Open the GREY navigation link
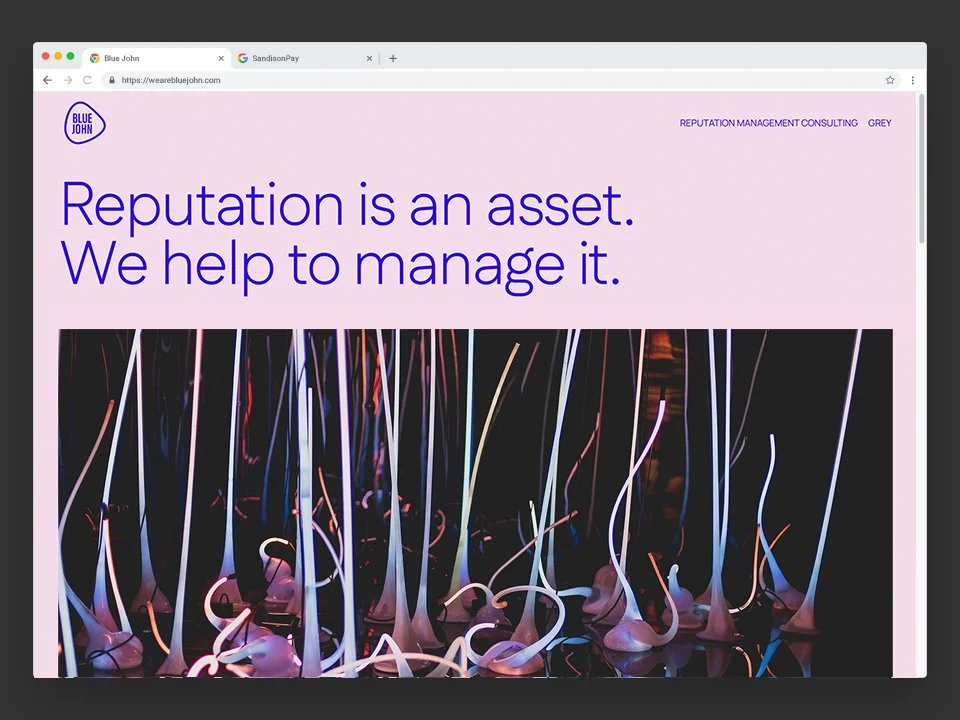This screenshot has width=960, height=720. click(x=879, y=123)
